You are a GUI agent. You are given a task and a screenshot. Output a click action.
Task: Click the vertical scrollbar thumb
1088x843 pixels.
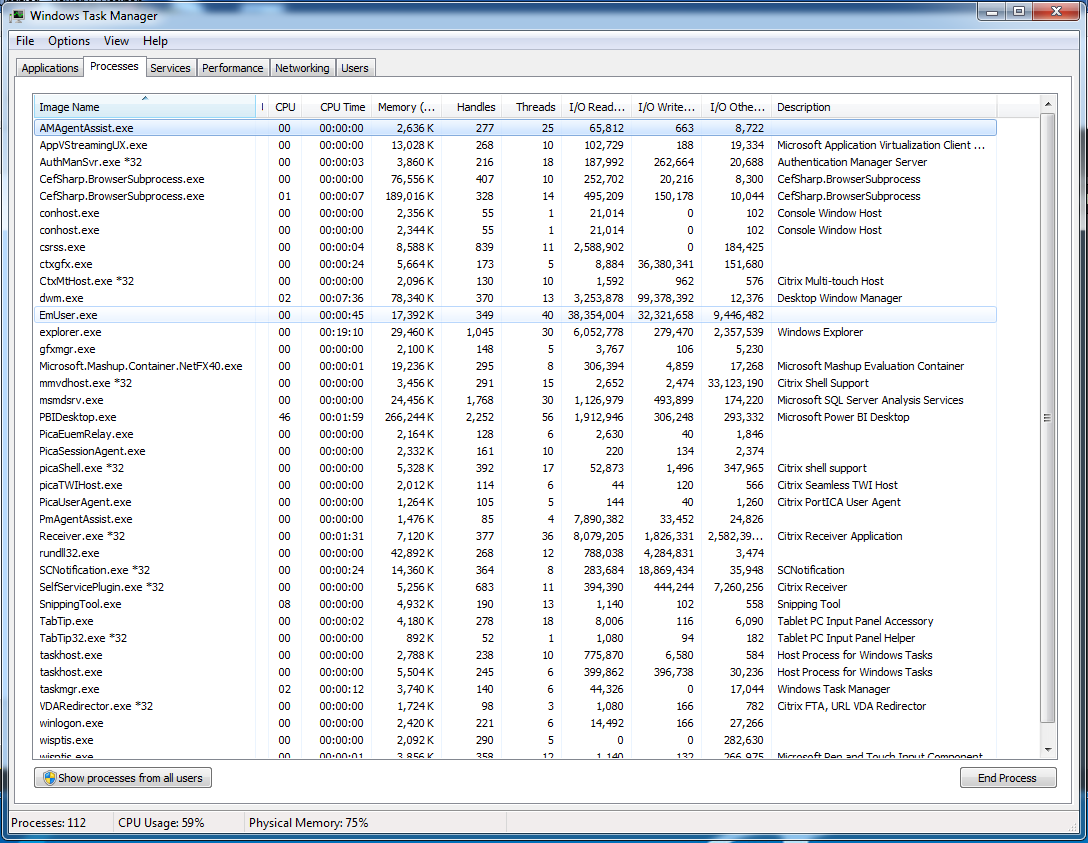[x=1048, y=418]
